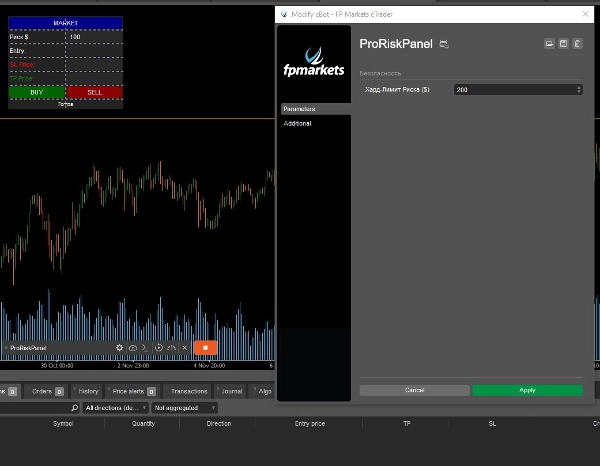This screenshot has height=466, width=600.
Task: Click the fpmarkets logo in the dialog
Action: pyautogui.click(x=314, y=62)
